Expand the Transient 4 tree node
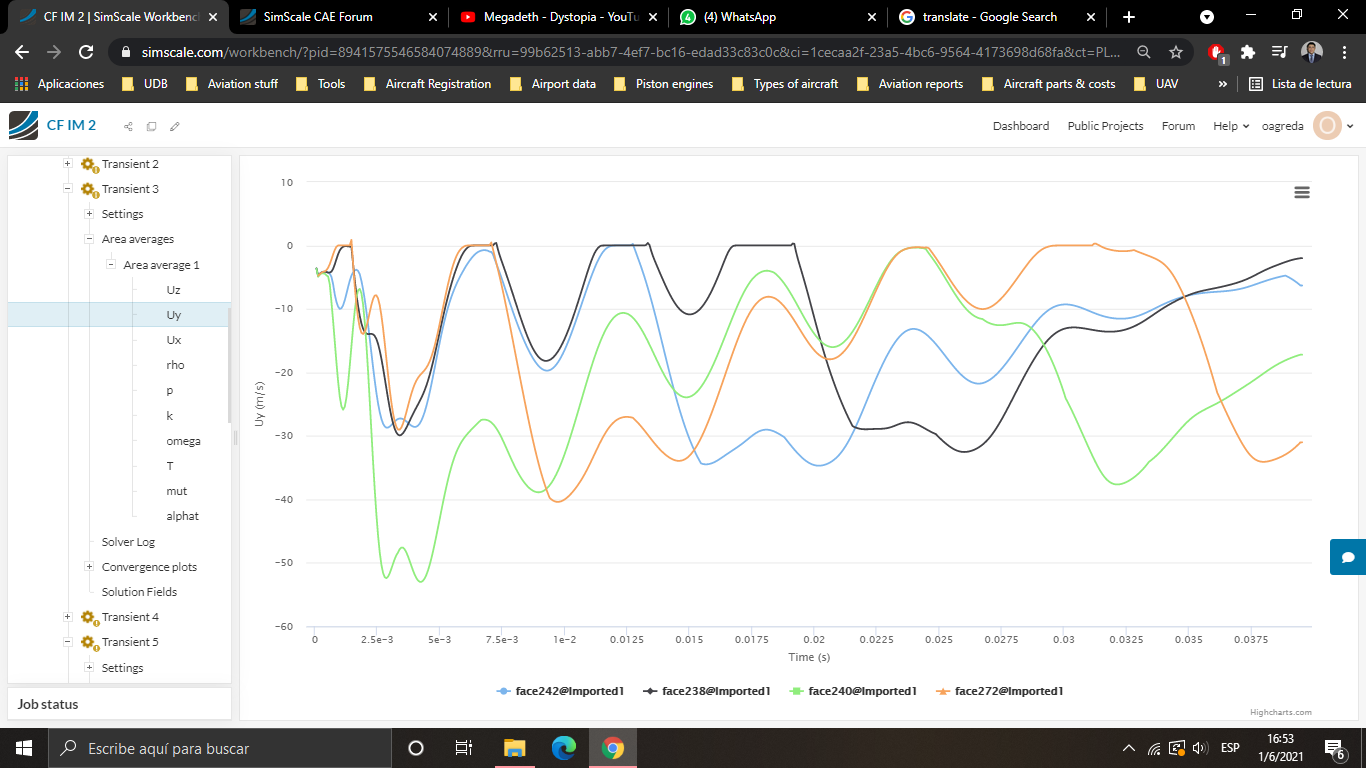Viewport: 1366px width, 768px height. [67, 617]
